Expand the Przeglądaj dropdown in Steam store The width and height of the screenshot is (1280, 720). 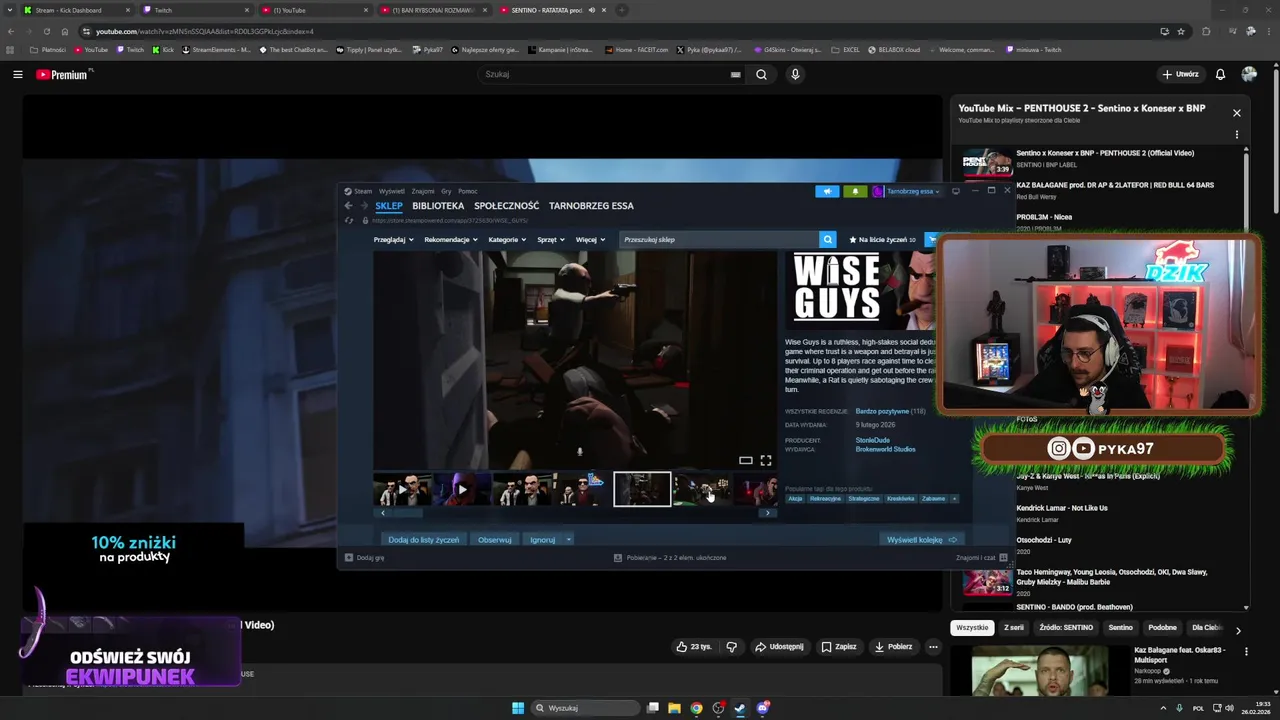pos(393,240)
